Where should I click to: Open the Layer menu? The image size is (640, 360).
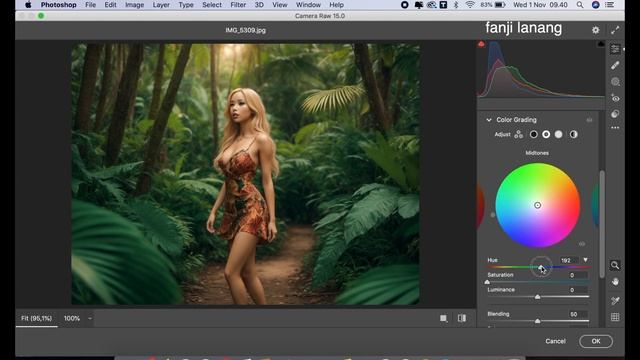(161, 5)
